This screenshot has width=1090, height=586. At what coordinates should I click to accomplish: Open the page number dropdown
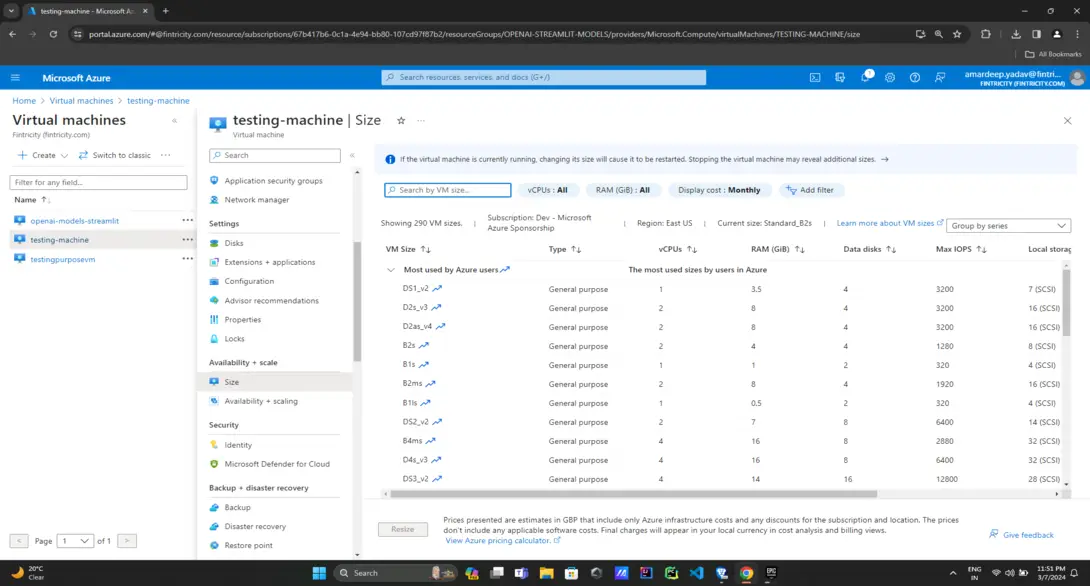75,541
